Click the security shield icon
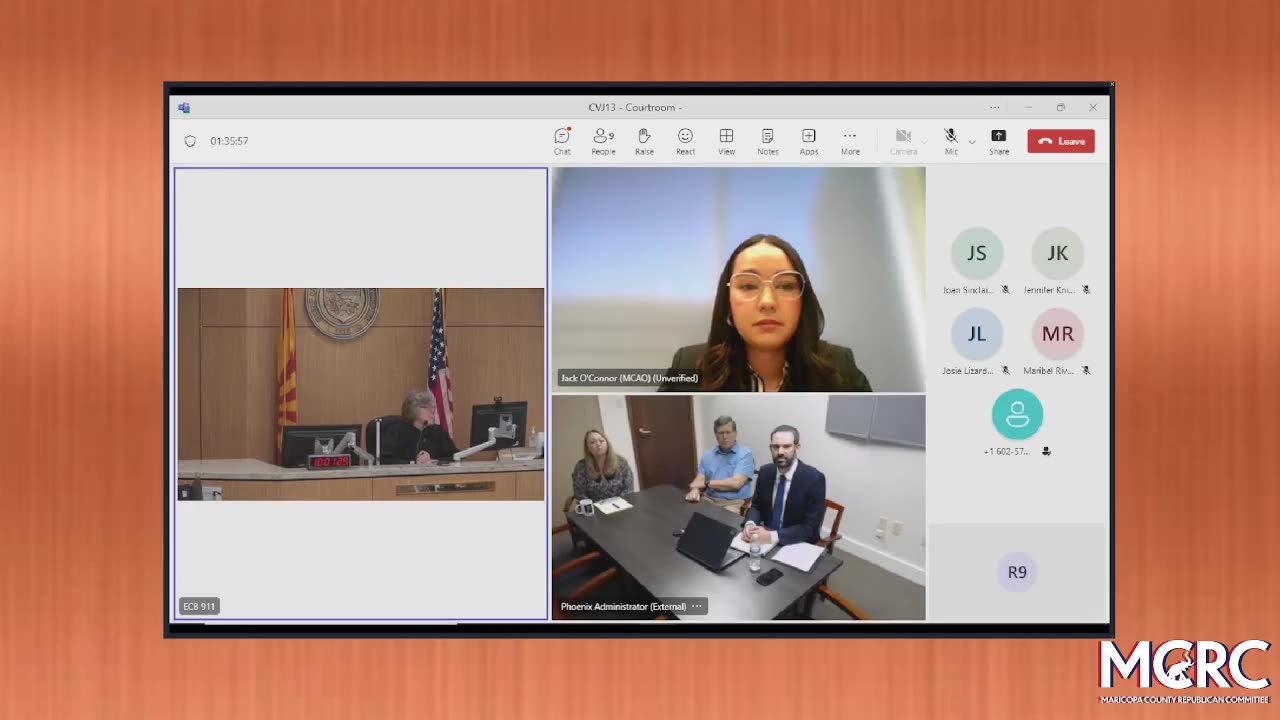Viewport: 1280px width, 720px height. (190, 141)
